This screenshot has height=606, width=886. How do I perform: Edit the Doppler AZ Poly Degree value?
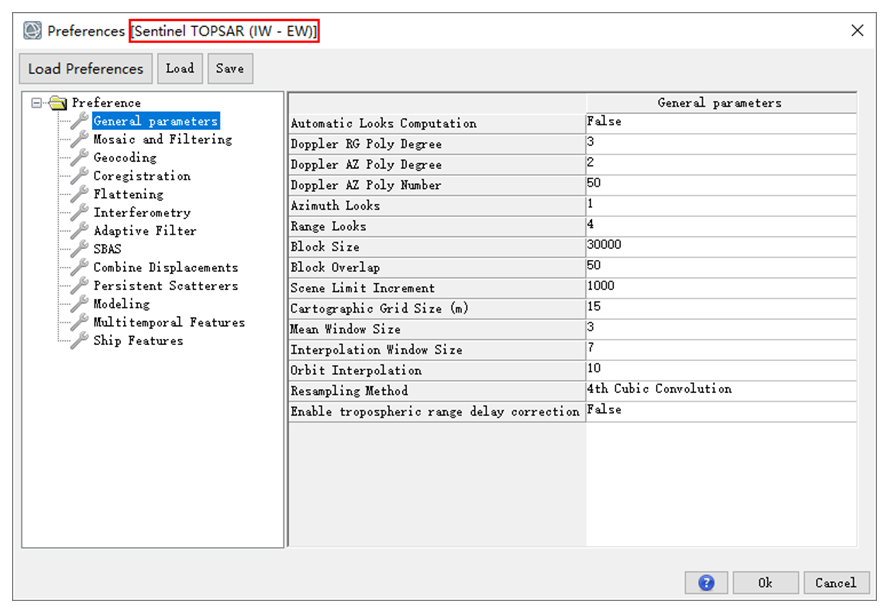(x=721, y=164)
